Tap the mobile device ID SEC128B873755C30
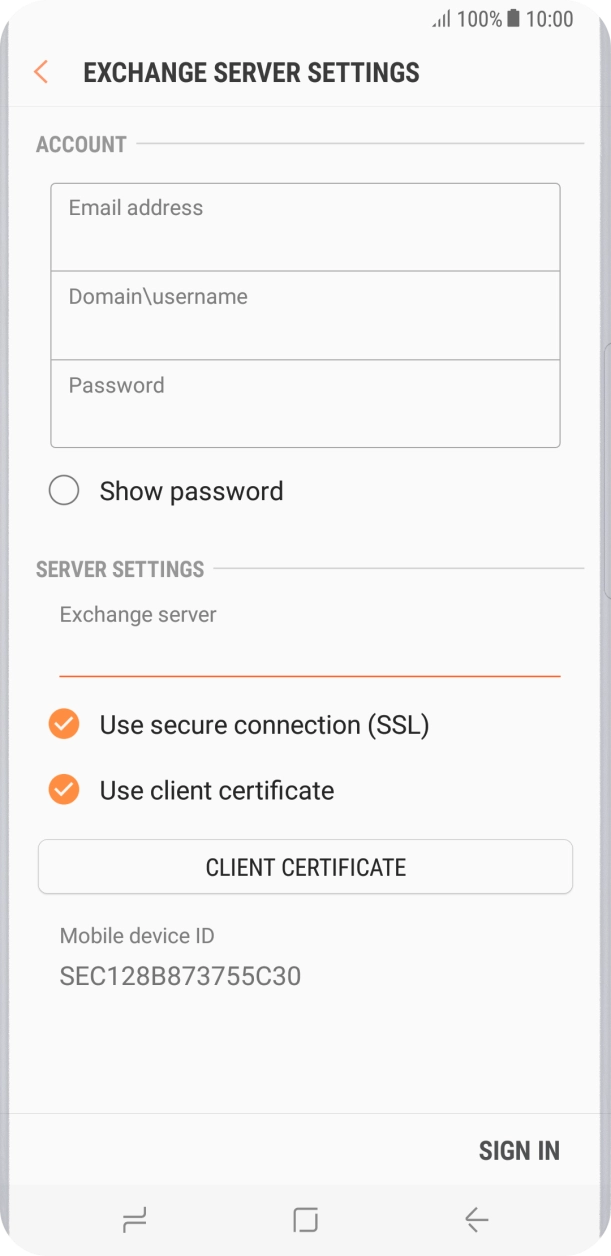This screenshot has height=1256, width=611. tap(181, 975)
